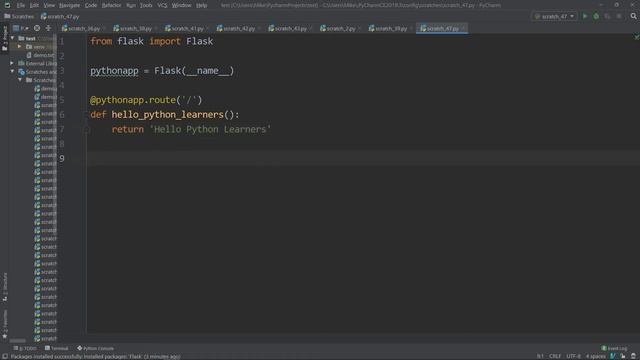
Task: Open the Code menu
Action: pyautogui.click(x=91, y=5)
